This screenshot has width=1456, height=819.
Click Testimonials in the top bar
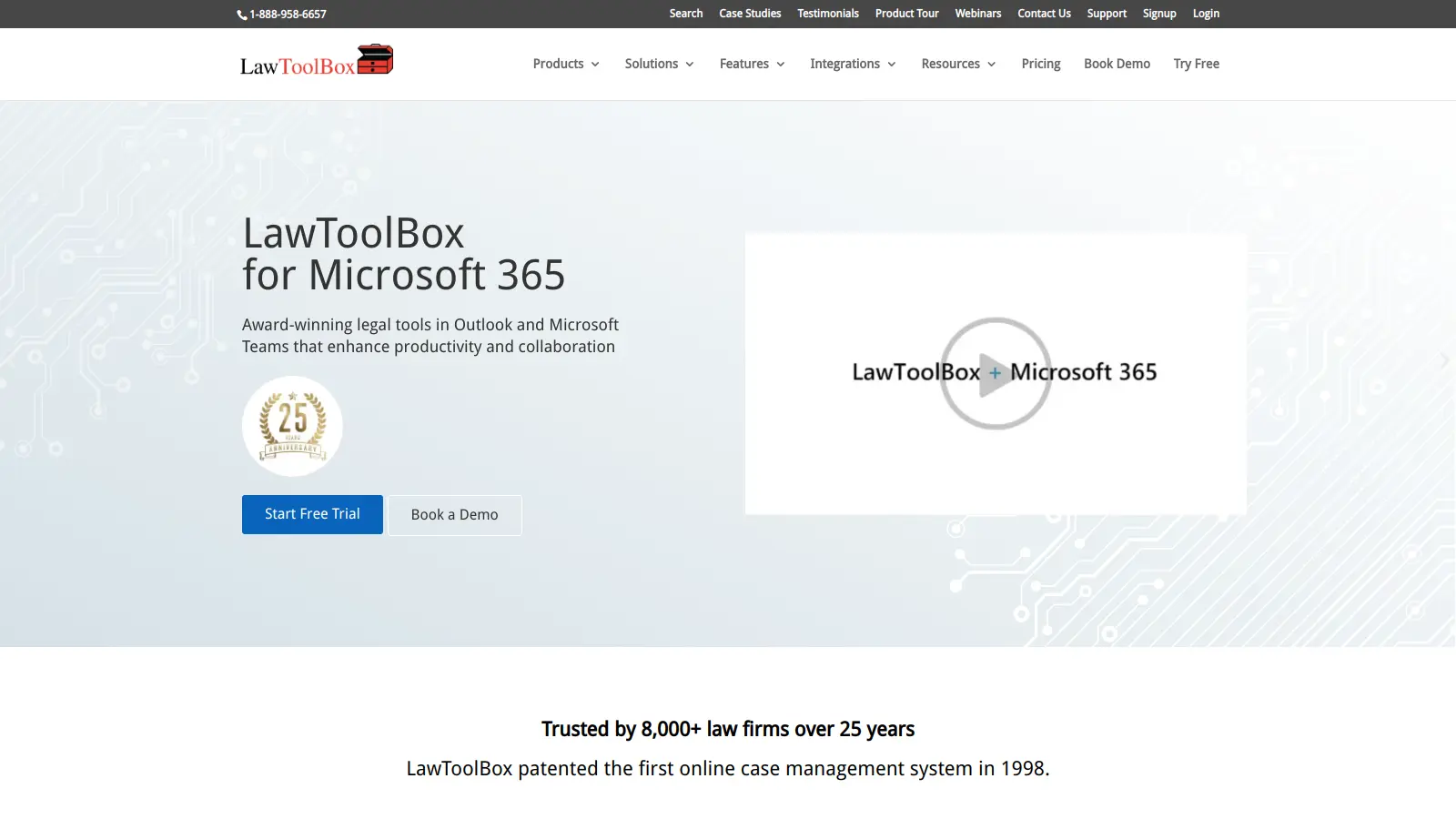coord(827,14)
